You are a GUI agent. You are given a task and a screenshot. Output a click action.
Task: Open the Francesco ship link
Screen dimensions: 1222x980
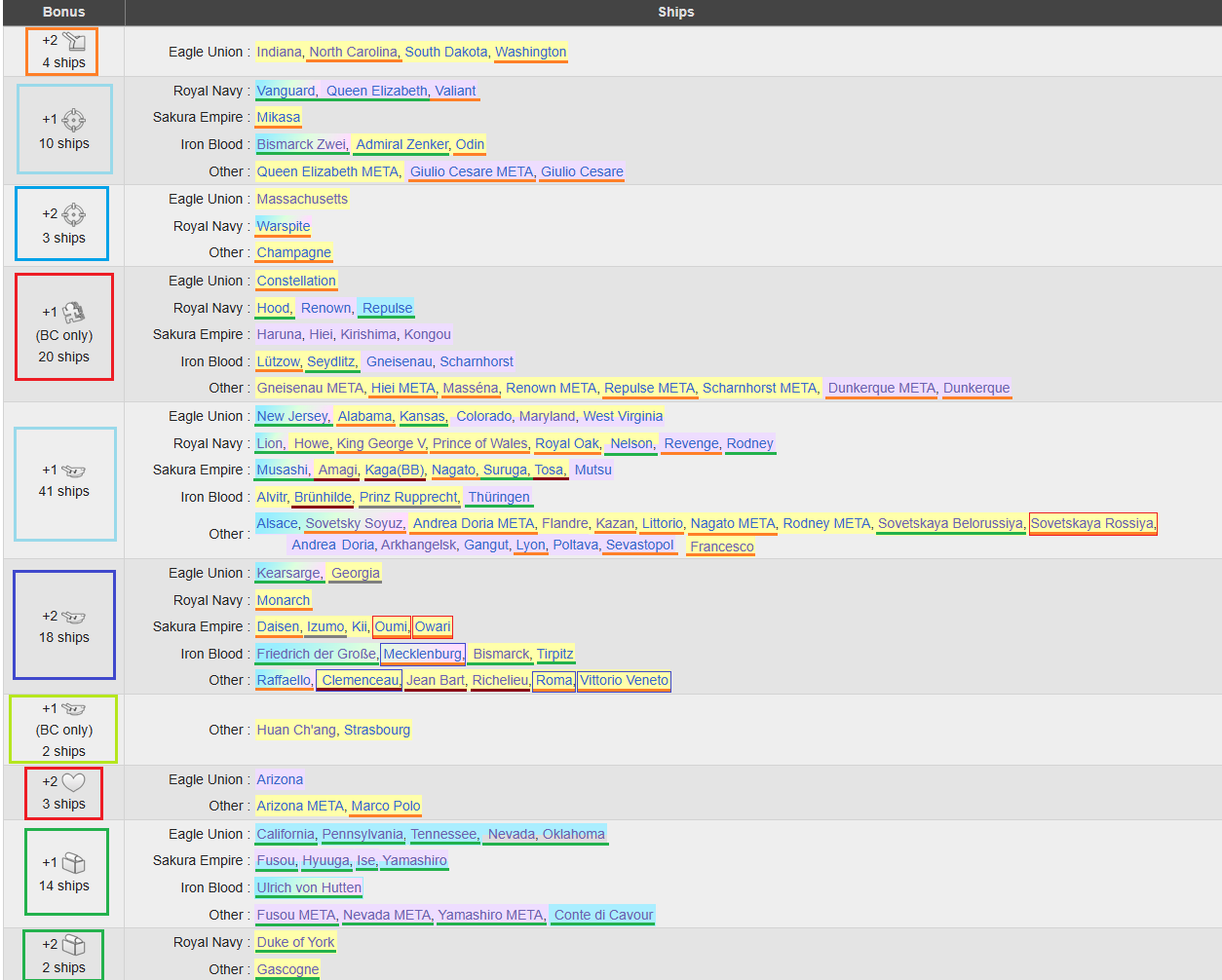tap(722, 547)
